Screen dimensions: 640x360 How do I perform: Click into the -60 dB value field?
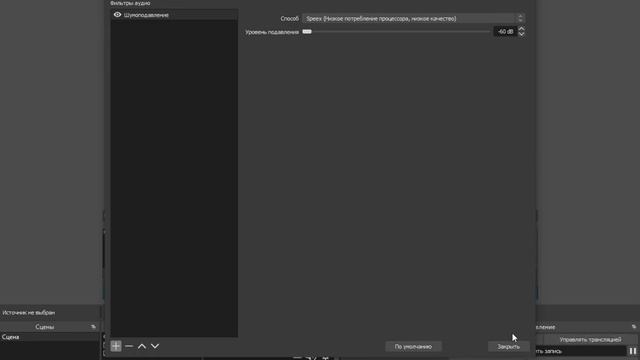coord(505,31)
